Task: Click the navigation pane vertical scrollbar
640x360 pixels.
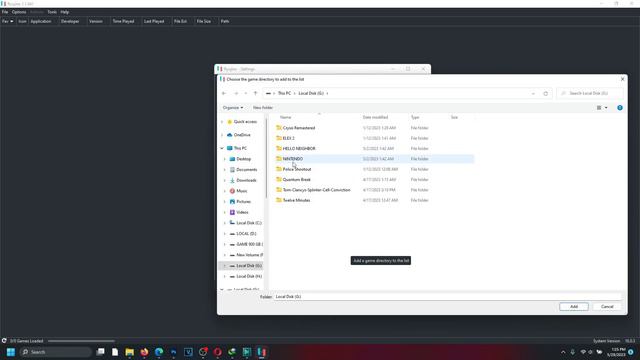Action: click(267, 159)
